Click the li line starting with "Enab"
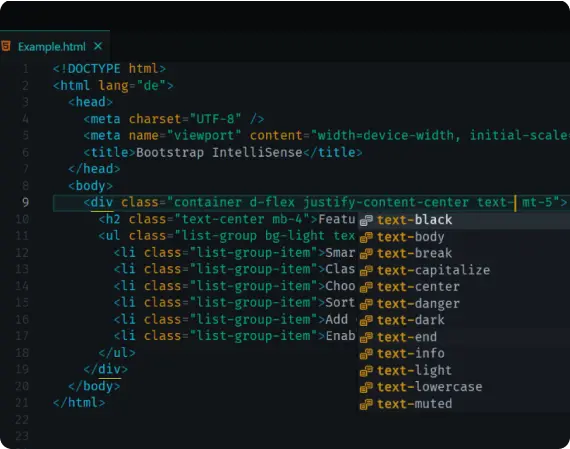This screenshot has height=449, width=570. tap(234, 336)
